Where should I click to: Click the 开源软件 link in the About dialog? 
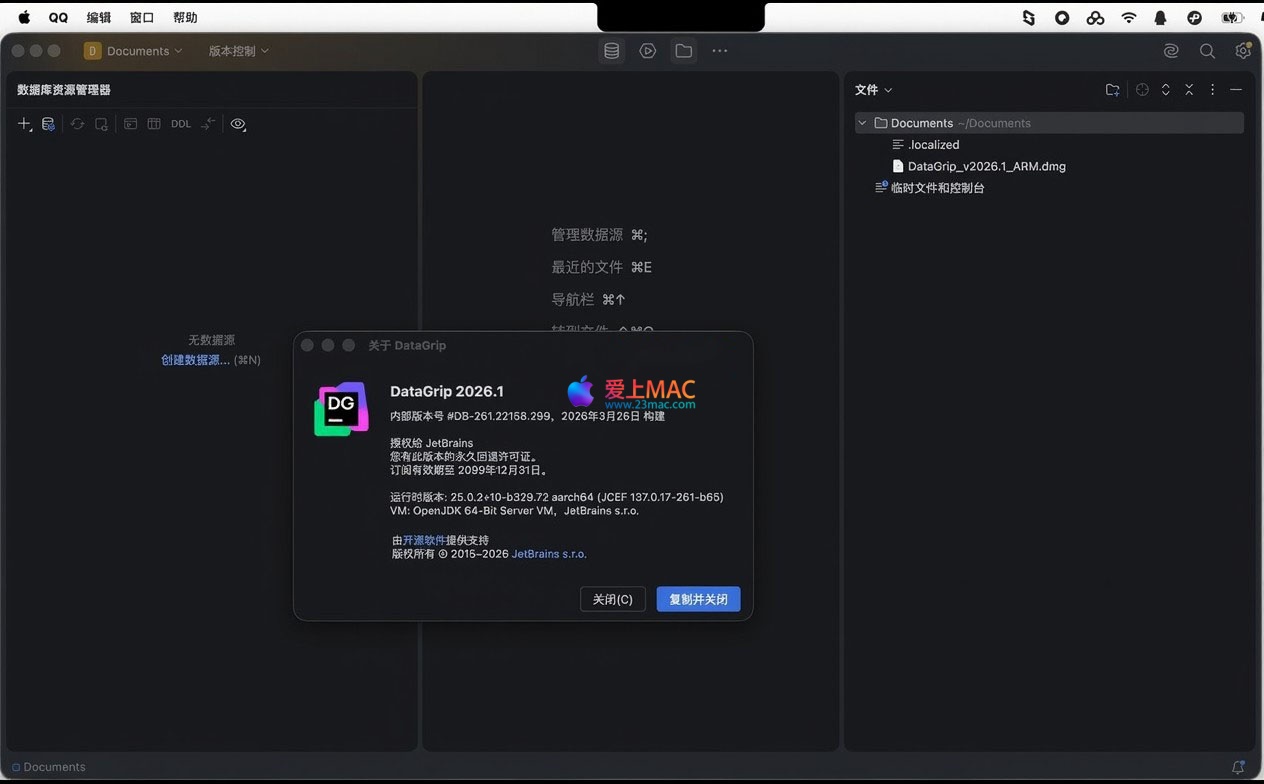click(424, 540)
